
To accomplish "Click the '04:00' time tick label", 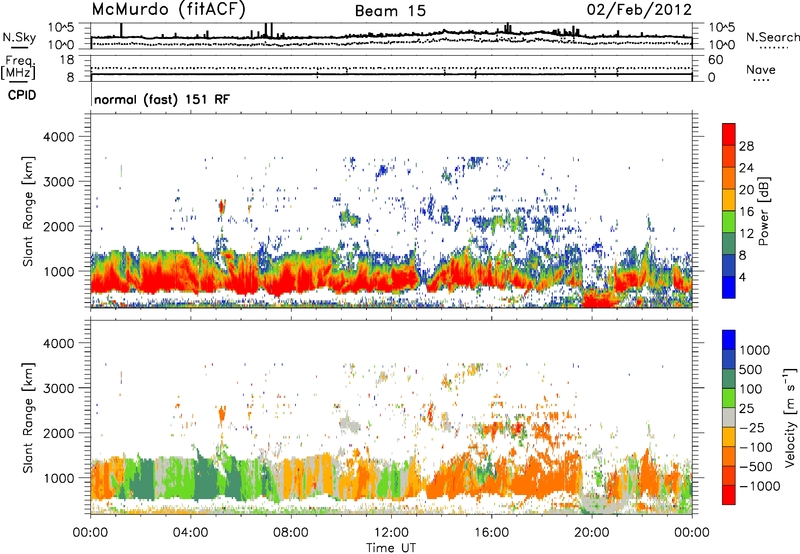I will [190, 533].
